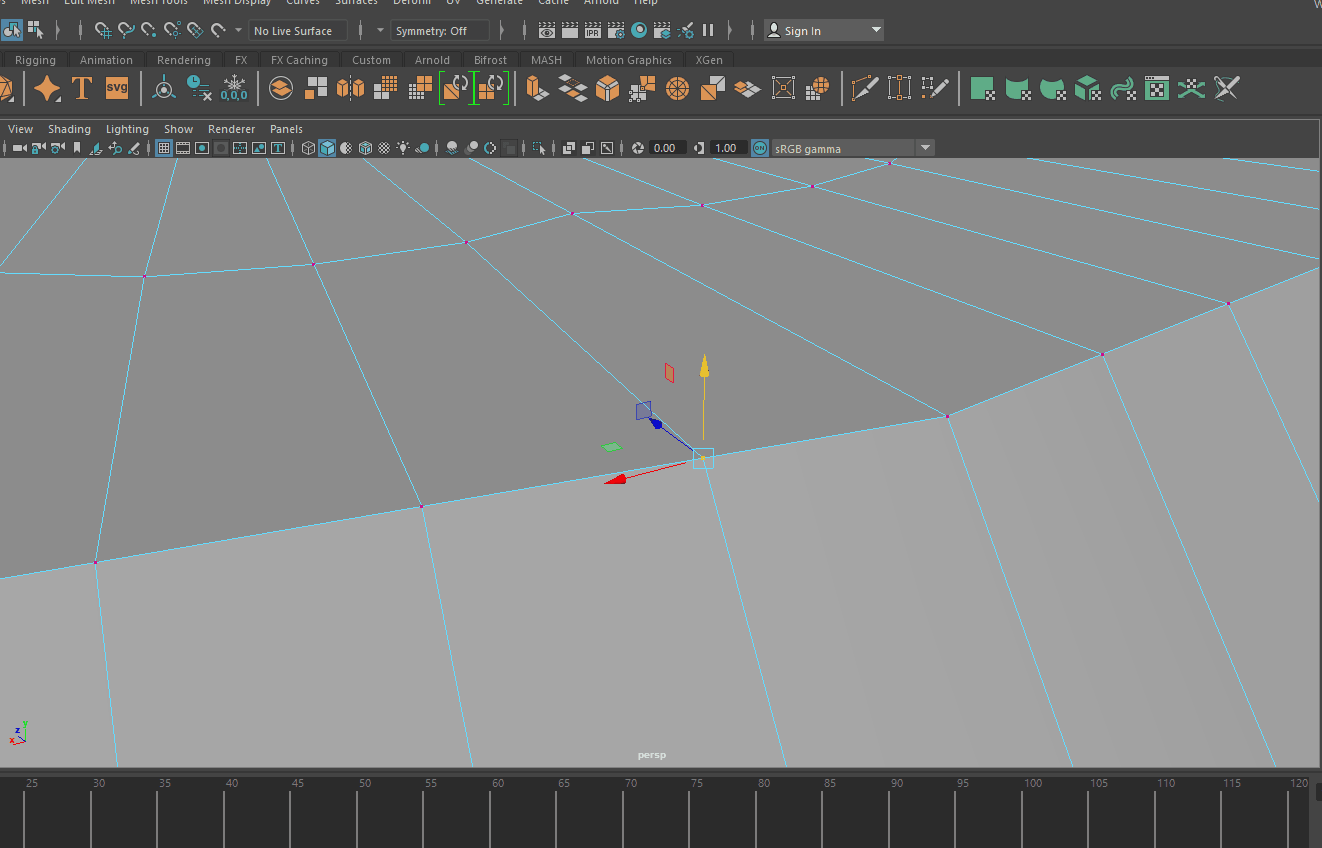Screen dimensions: 1322x848
Task: Toggle snap to curves magnet icon
Action: (125, 30)
